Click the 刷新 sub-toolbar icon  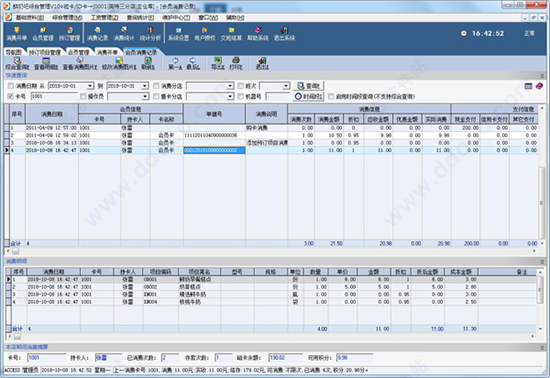point(148,63)
